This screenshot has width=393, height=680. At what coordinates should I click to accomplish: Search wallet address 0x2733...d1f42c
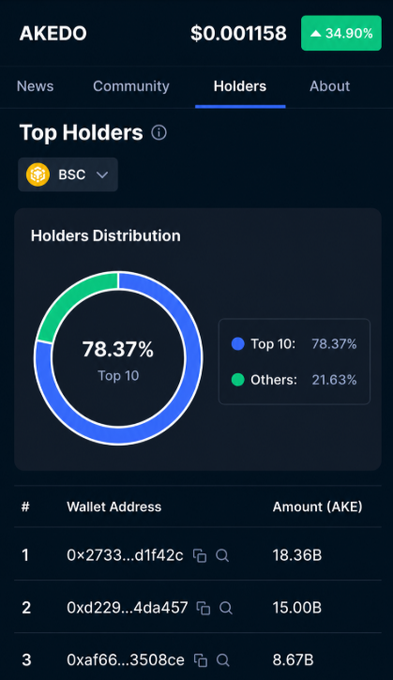[x=222, y=556]
